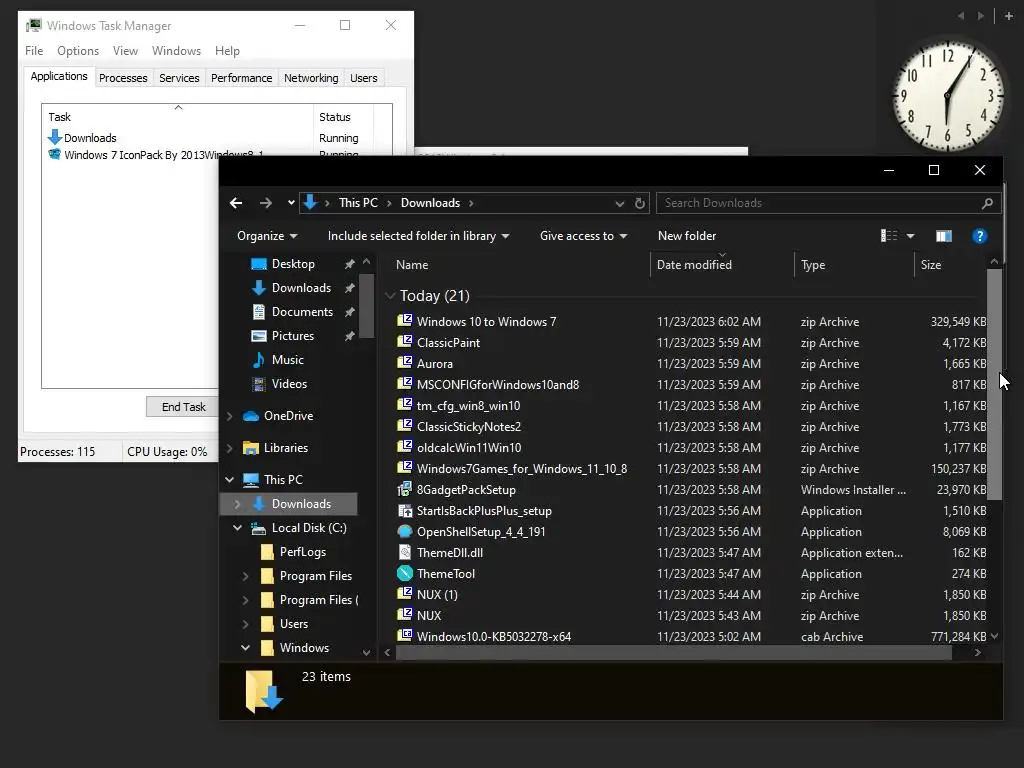
Task: Open recent locations dropdown beside Forward arrow
Action: pyautogui.click(x=291, y=203)
